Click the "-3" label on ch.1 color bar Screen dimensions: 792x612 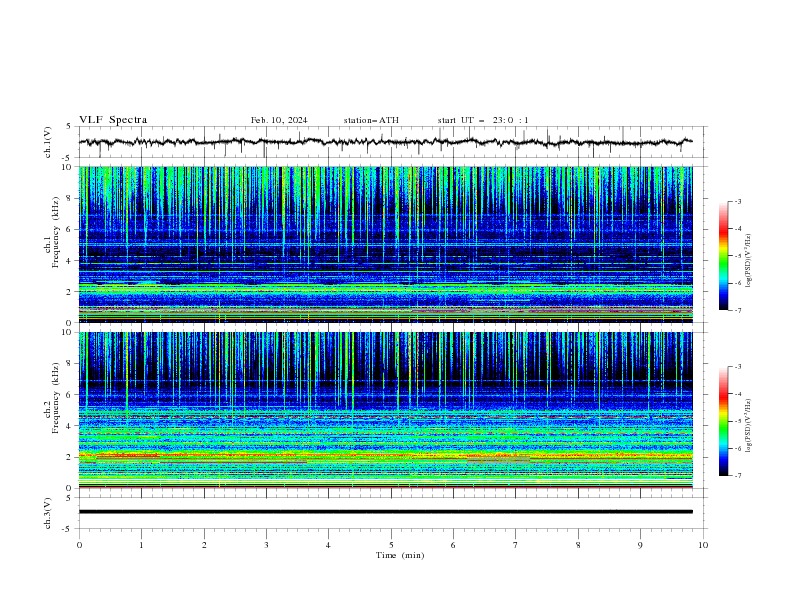click(x=737, y=201)
